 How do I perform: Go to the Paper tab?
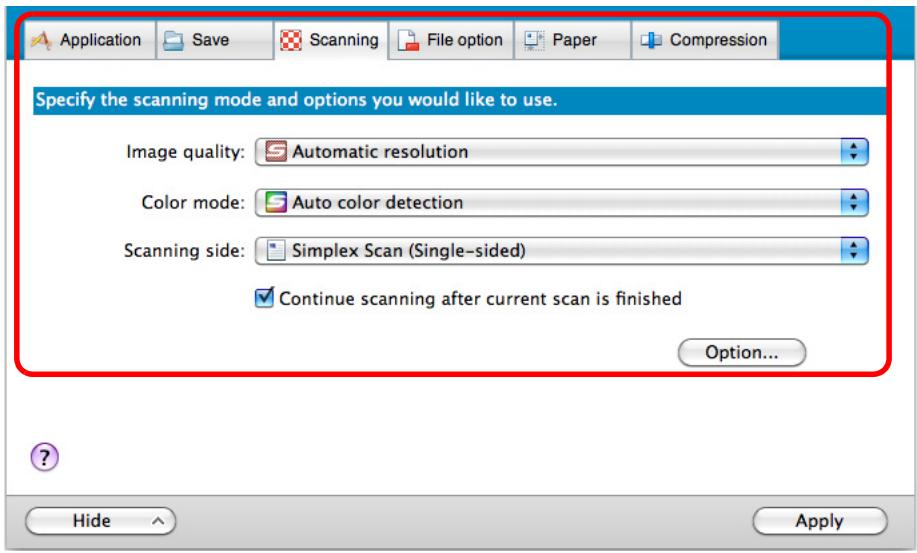click(x=573, y=40)
